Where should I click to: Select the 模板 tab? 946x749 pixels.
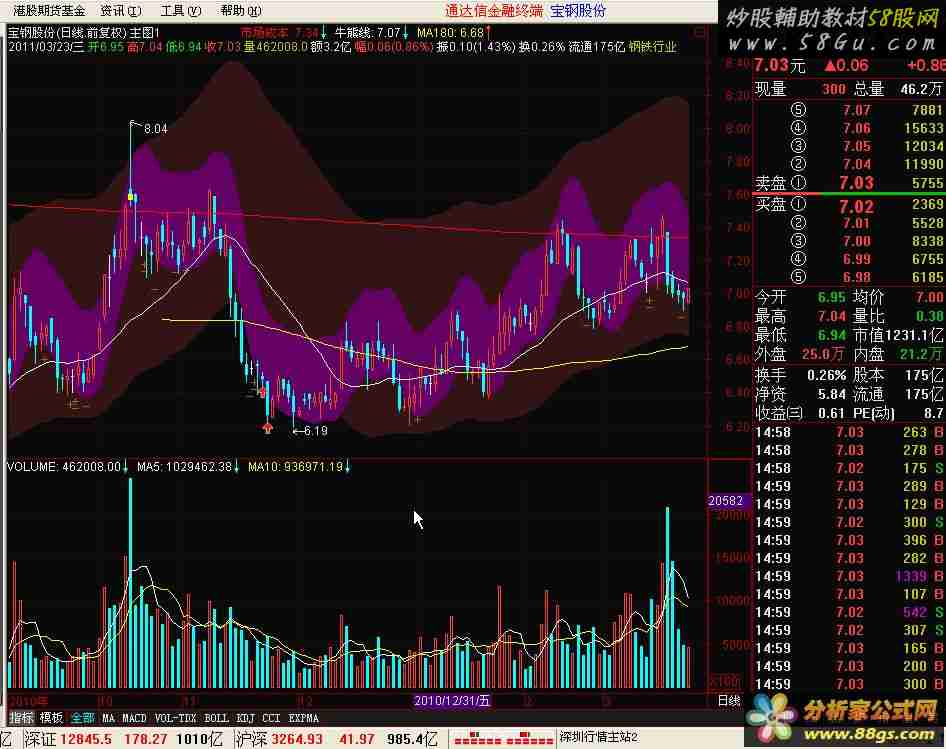click(x=51, y=718)
